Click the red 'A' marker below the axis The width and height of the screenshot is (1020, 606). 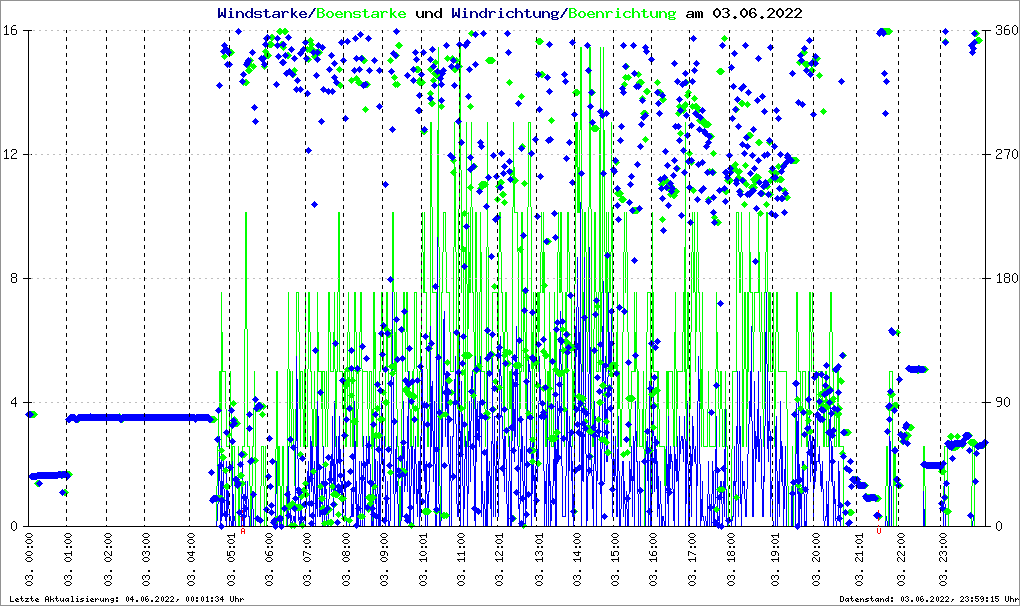pos(243,531)
